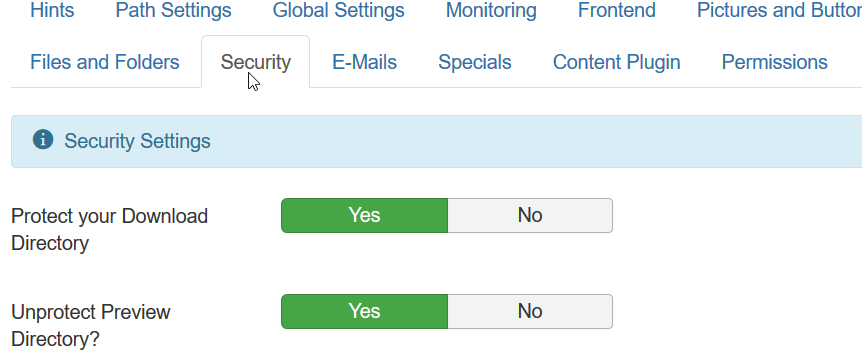Open the Pictures and Buttons tab
This screenshot has height=361, width=862.
pos(780,10)
